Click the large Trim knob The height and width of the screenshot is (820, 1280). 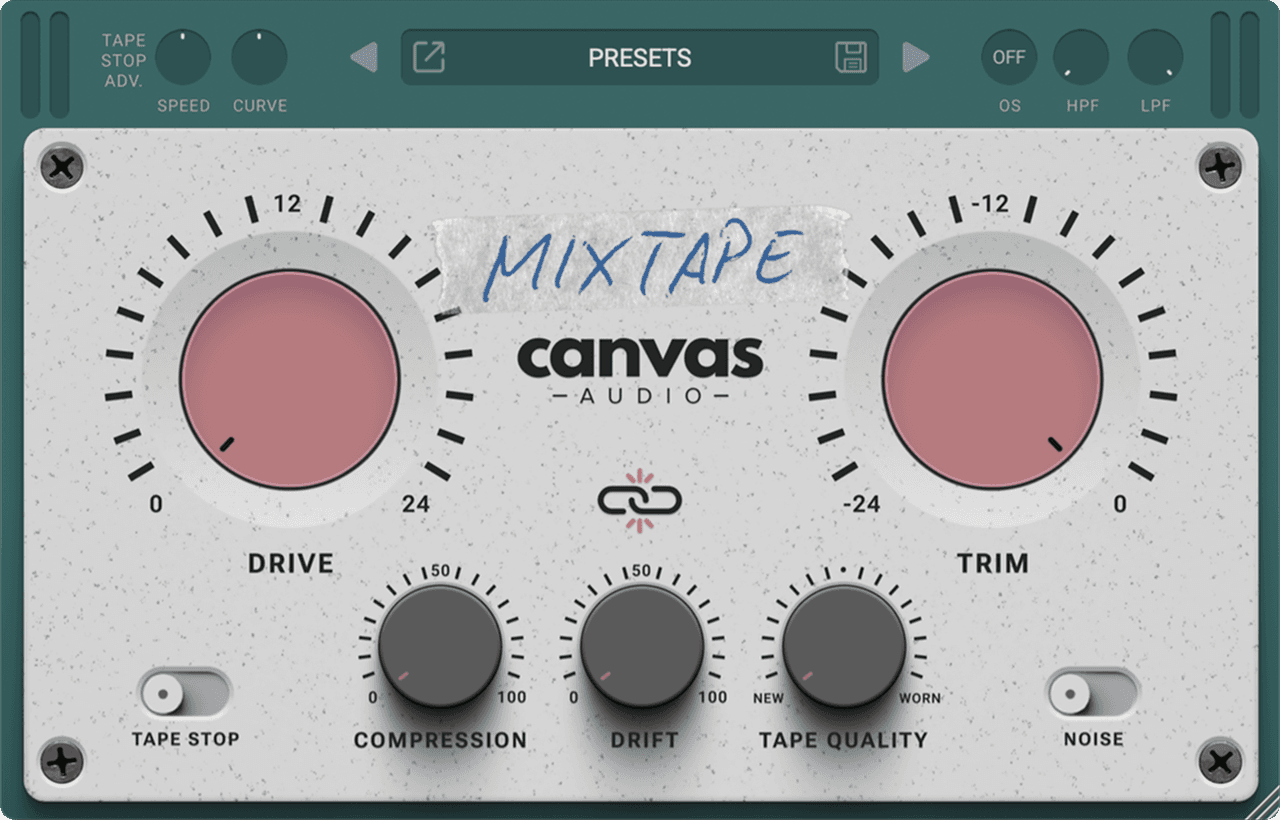(x=993, y=380)
